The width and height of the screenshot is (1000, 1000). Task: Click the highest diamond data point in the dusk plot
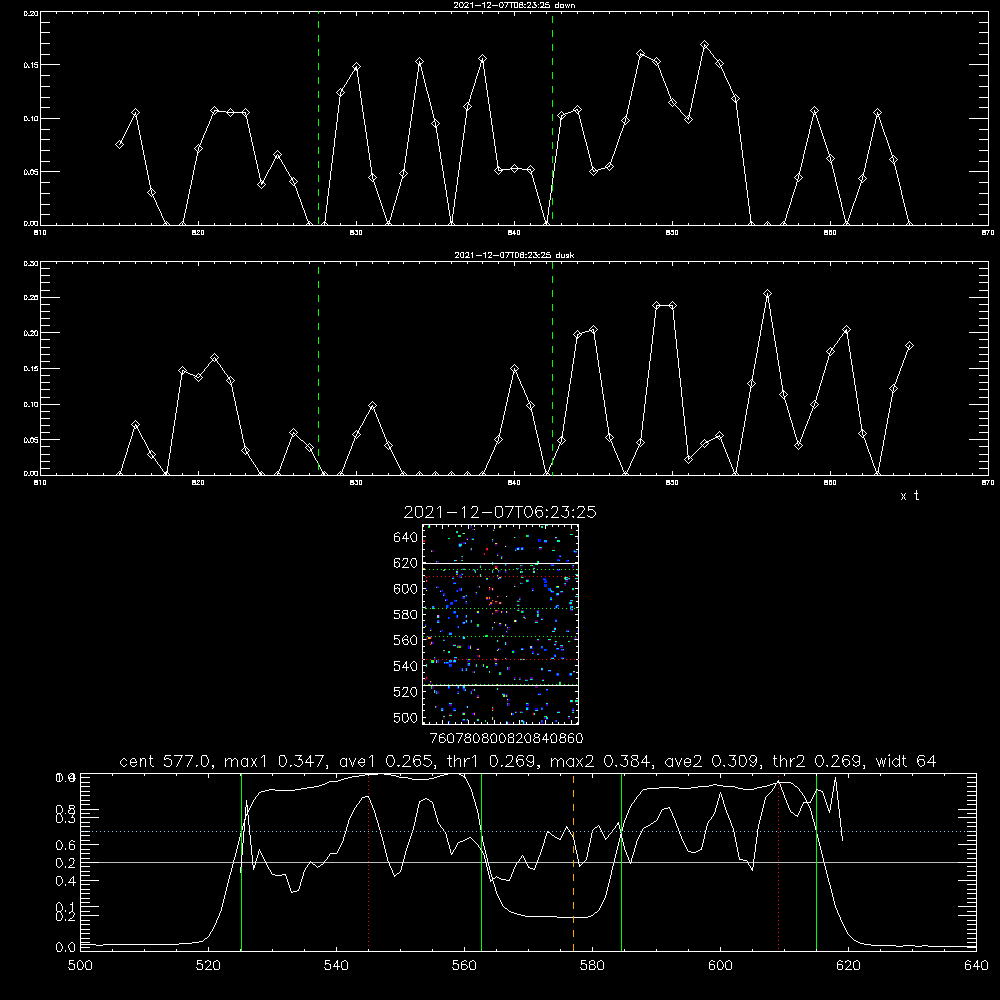pos(768,294)
